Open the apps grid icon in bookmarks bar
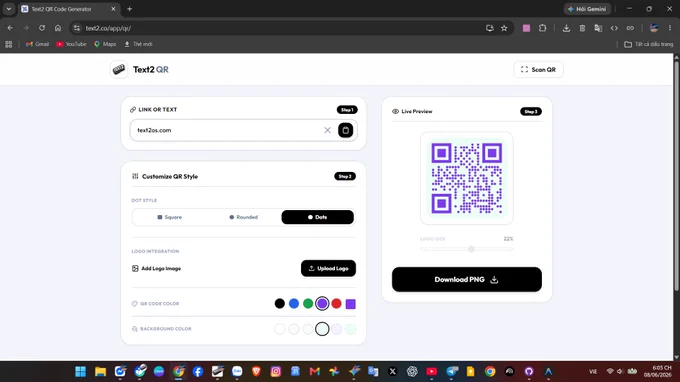The image size is (680, 382). (9, 44)
